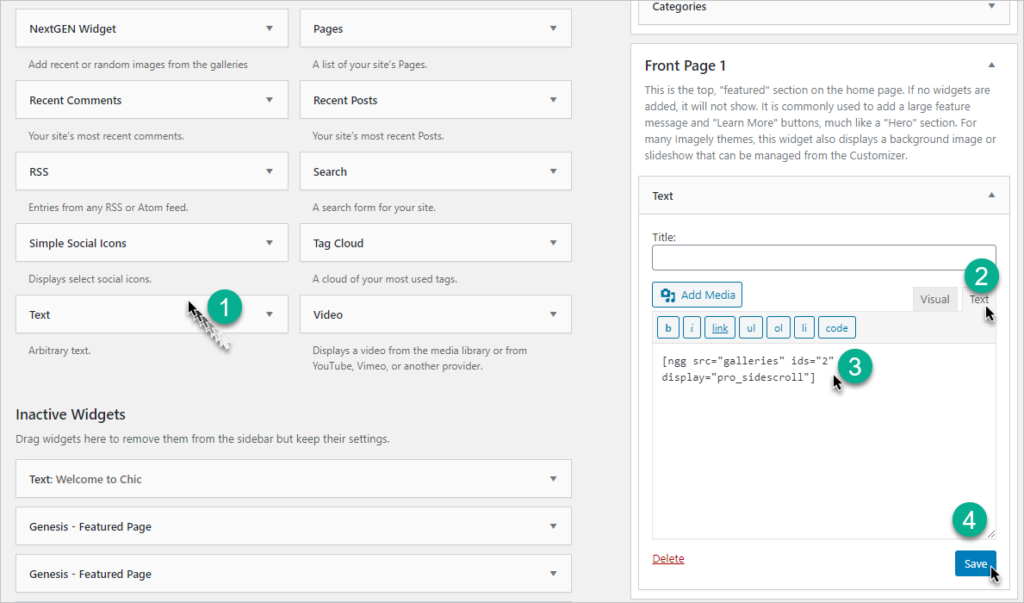Image resolution: width=1024 pixels, height=603 pixels.
Task: Switch to the Visual editor tab
Action: coord(935,298)
